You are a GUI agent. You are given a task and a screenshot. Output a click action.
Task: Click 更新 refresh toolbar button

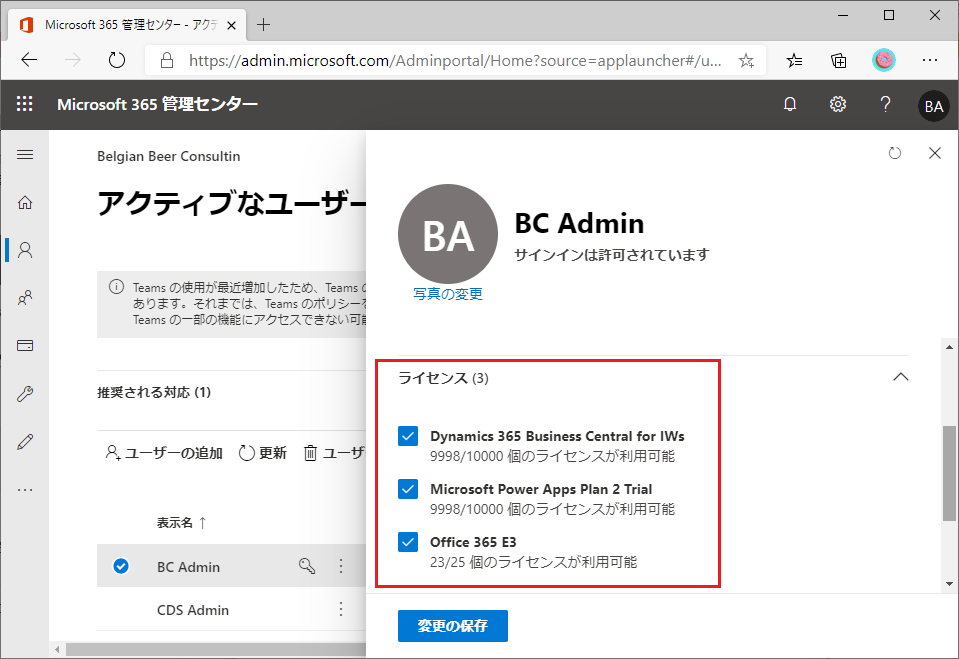click(262, 453)
